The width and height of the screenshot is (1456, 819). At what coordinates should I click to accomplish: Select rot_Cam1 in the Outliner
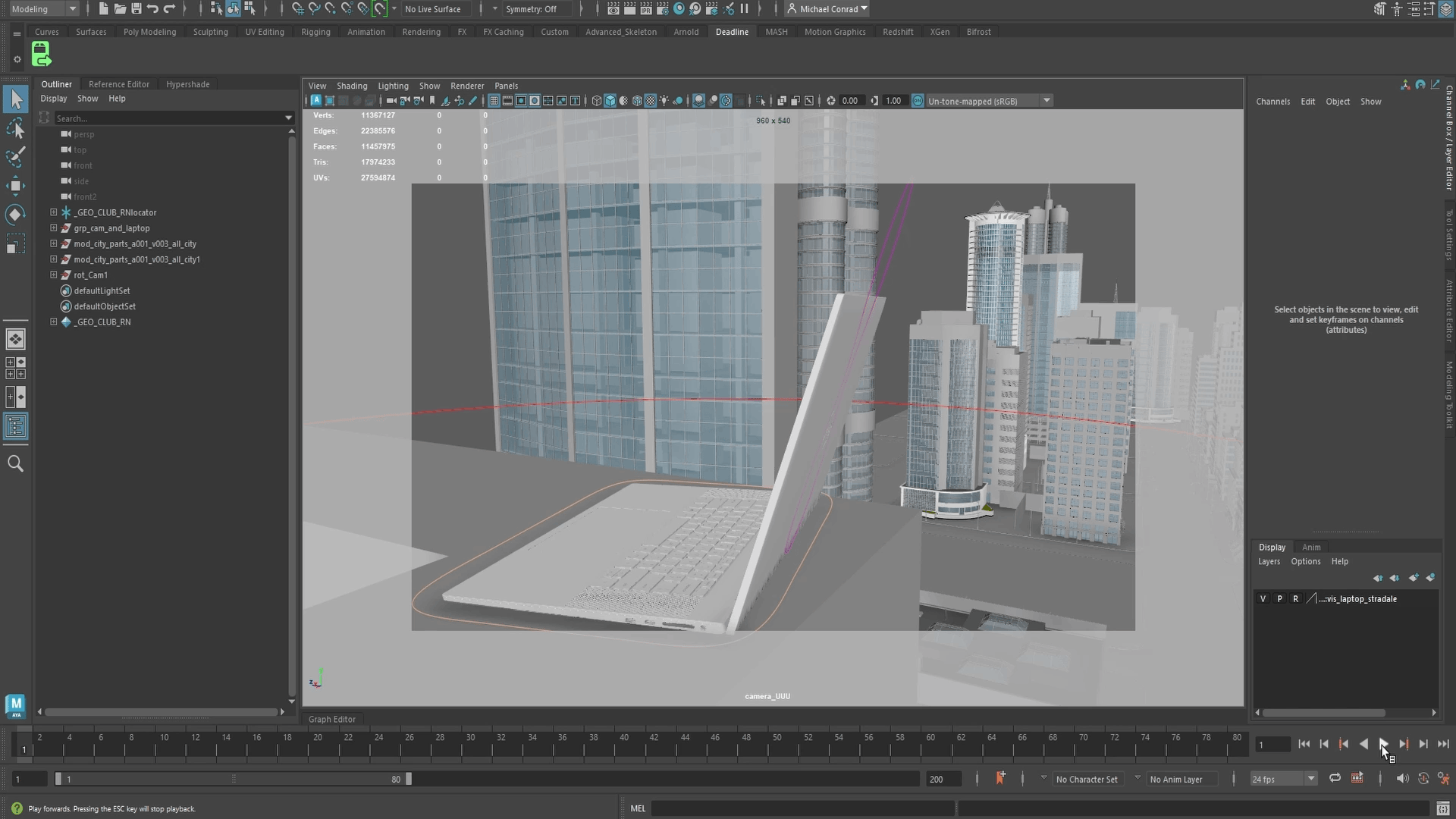click(91, 275)
